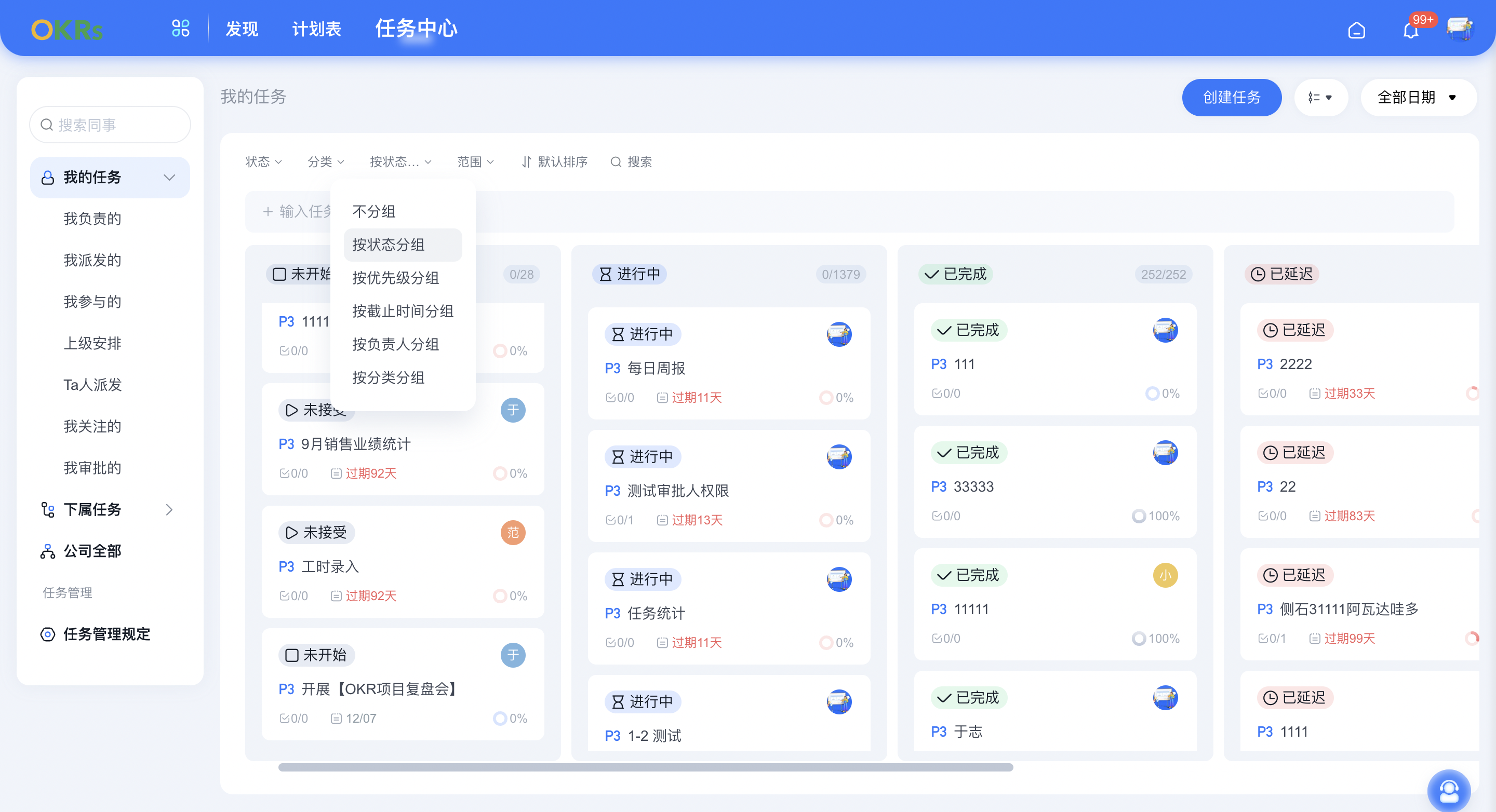Open the 分类 filter dropdown
This screenshot has width=1496, height=812.
[326, 162]
